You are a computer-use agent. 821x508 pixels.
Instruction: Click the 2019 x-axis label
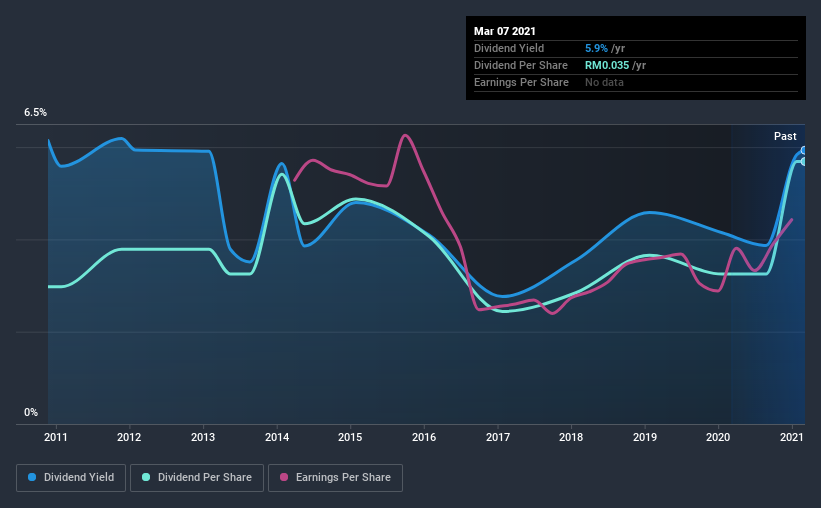coord(645,437)
